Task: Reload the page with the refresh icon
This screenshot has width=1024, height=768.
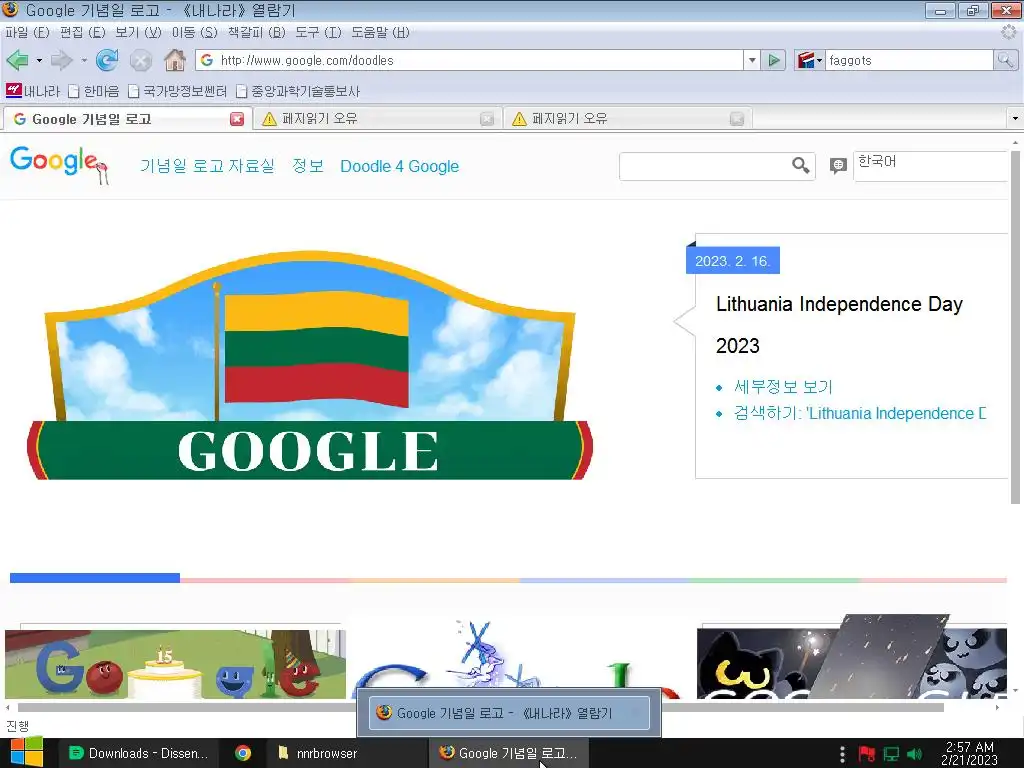Action: 106,60
